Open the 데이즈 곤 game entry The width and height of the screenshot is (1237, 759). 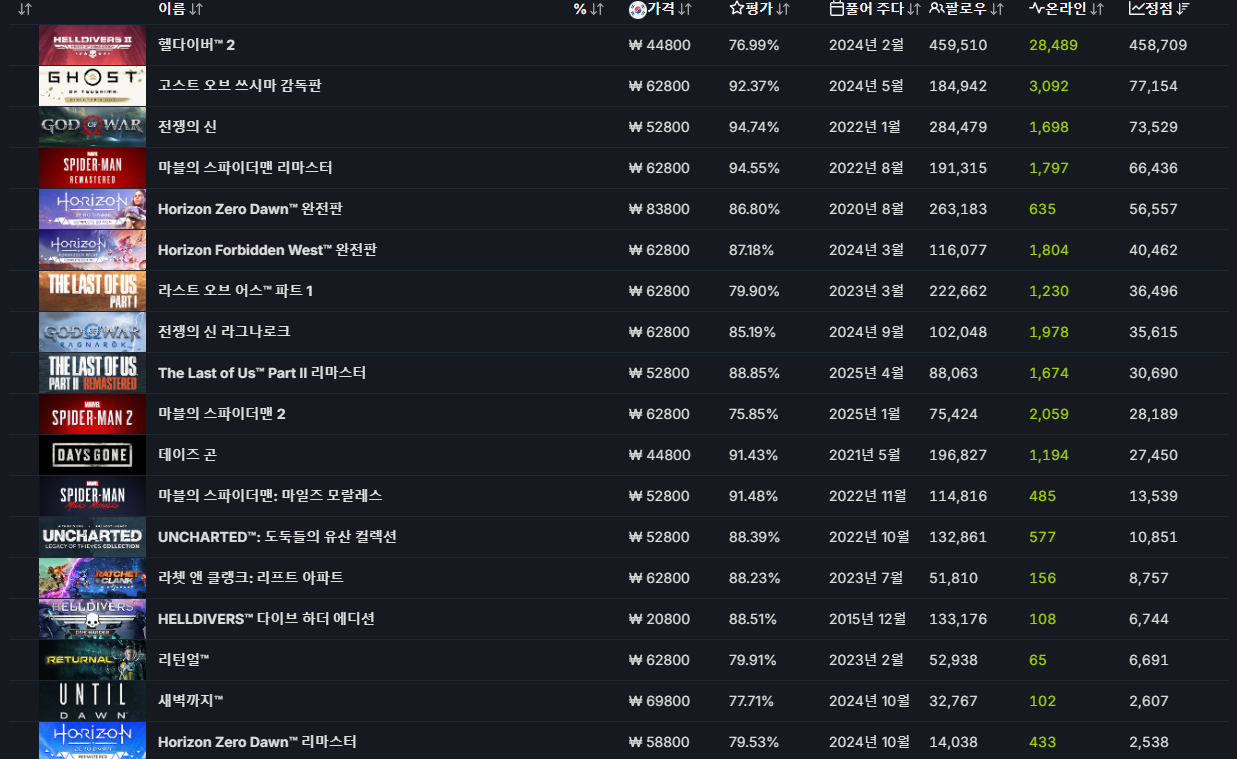(x=187, y=455)
